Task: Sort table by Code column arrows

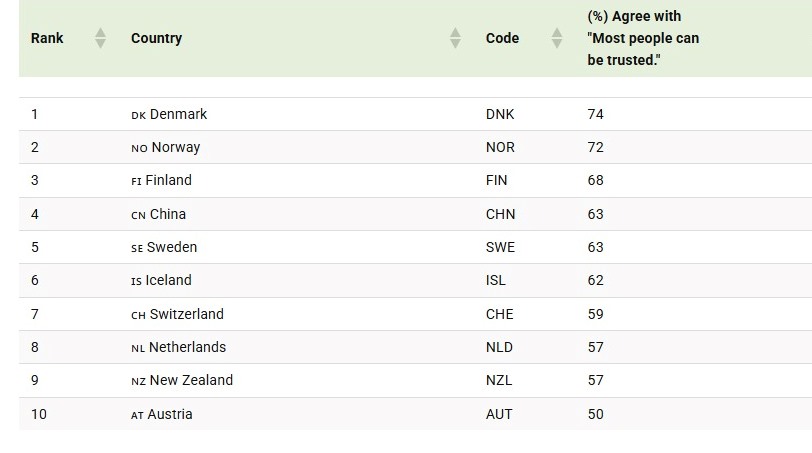Action: point(557,38)
